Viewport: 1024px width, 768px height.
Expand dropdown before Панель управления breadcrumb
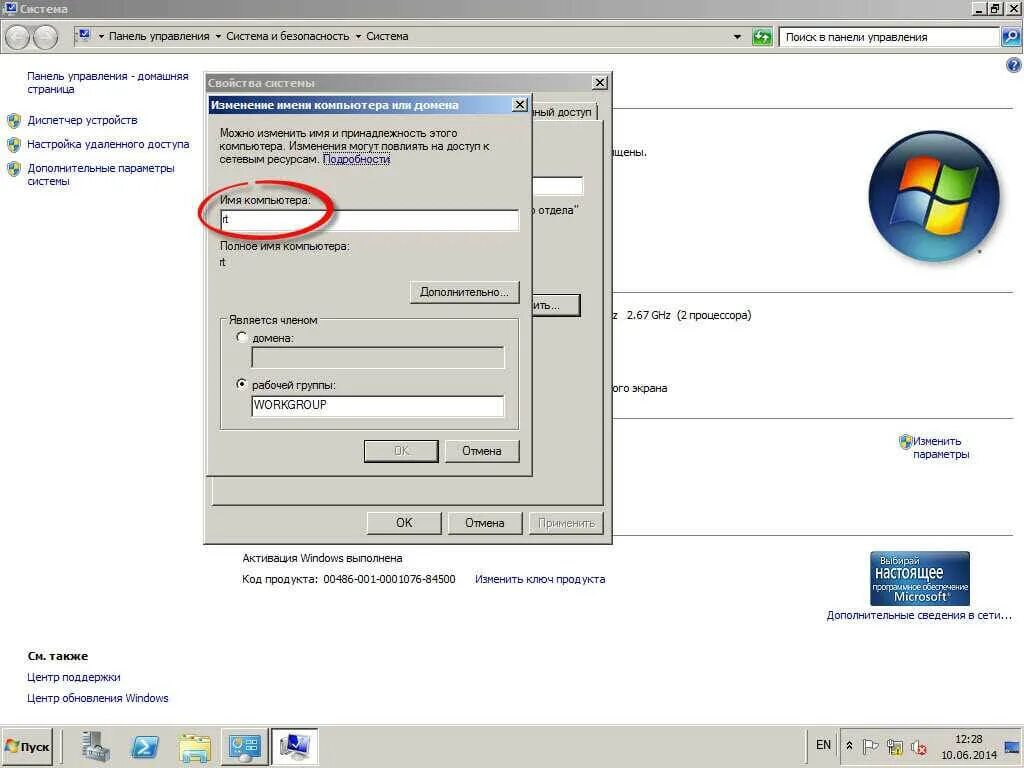[x=101, y=37]
